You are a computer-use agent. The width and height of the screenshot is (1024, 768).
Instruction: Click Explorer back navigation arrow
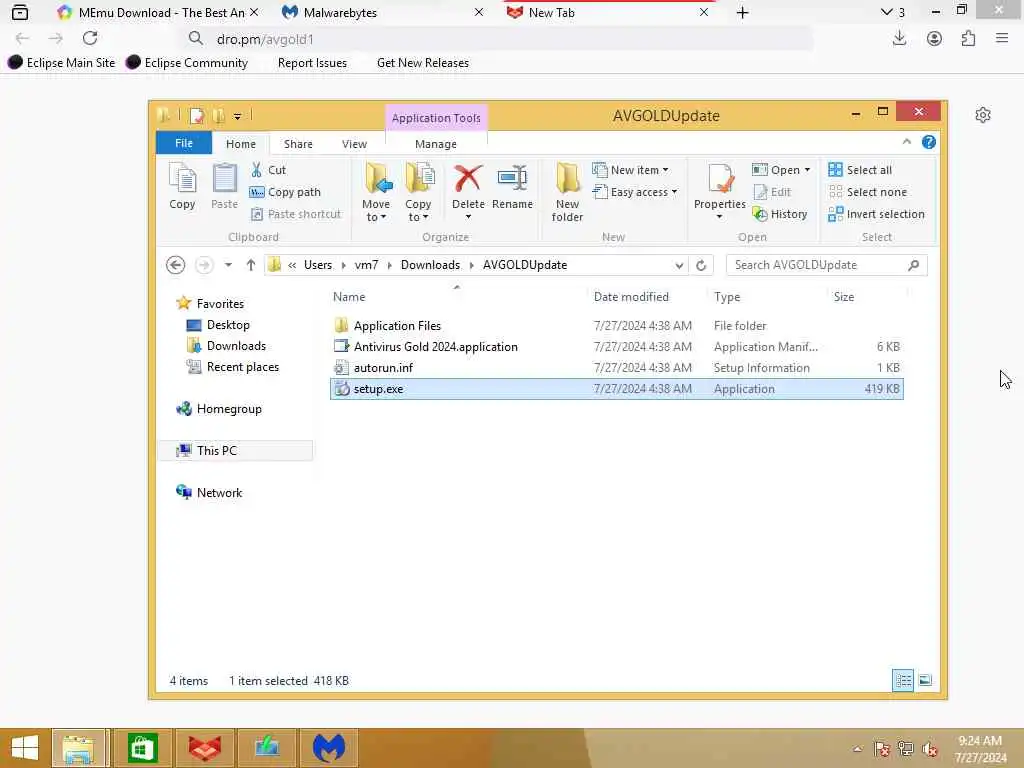175,265
